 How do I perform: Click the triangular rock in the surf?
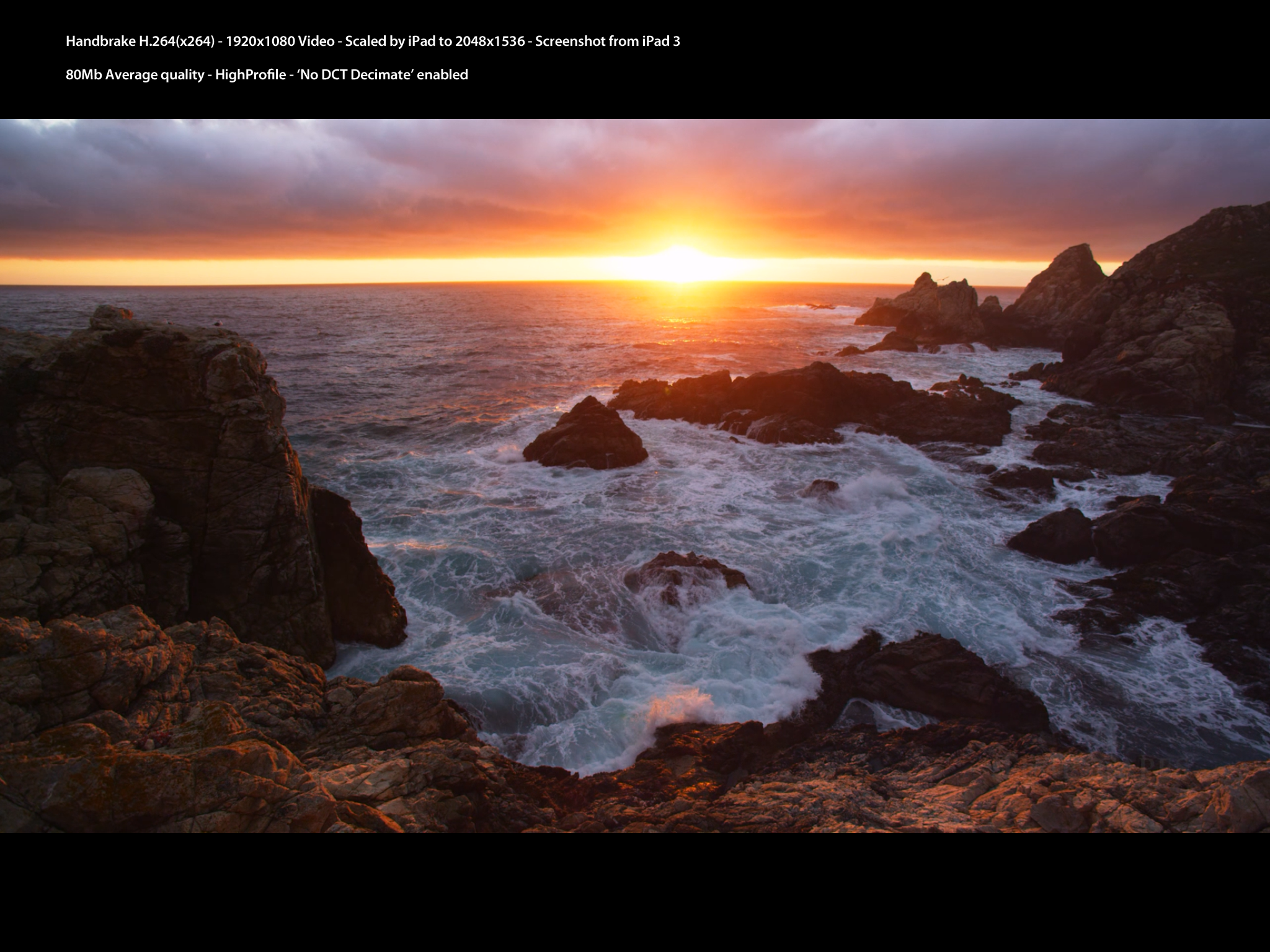(x=585, y=434)
